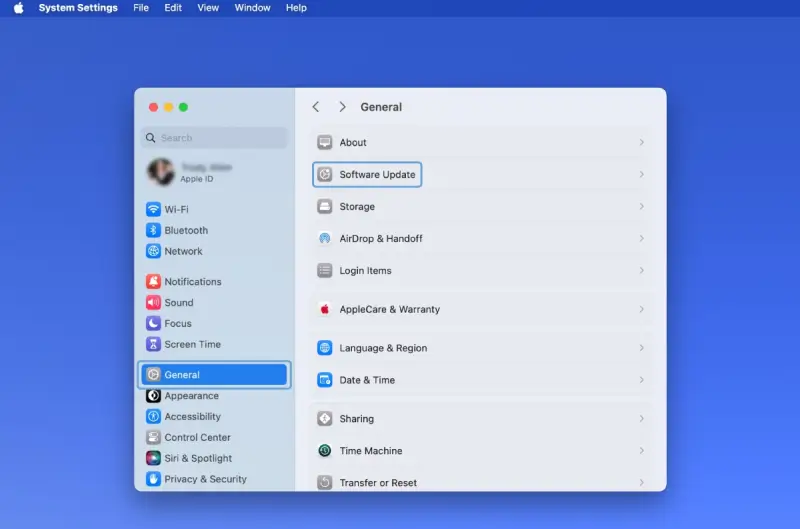This screenshot has height=529, width=800.
Task: Select the Login Items label
Action: (365, 270)
